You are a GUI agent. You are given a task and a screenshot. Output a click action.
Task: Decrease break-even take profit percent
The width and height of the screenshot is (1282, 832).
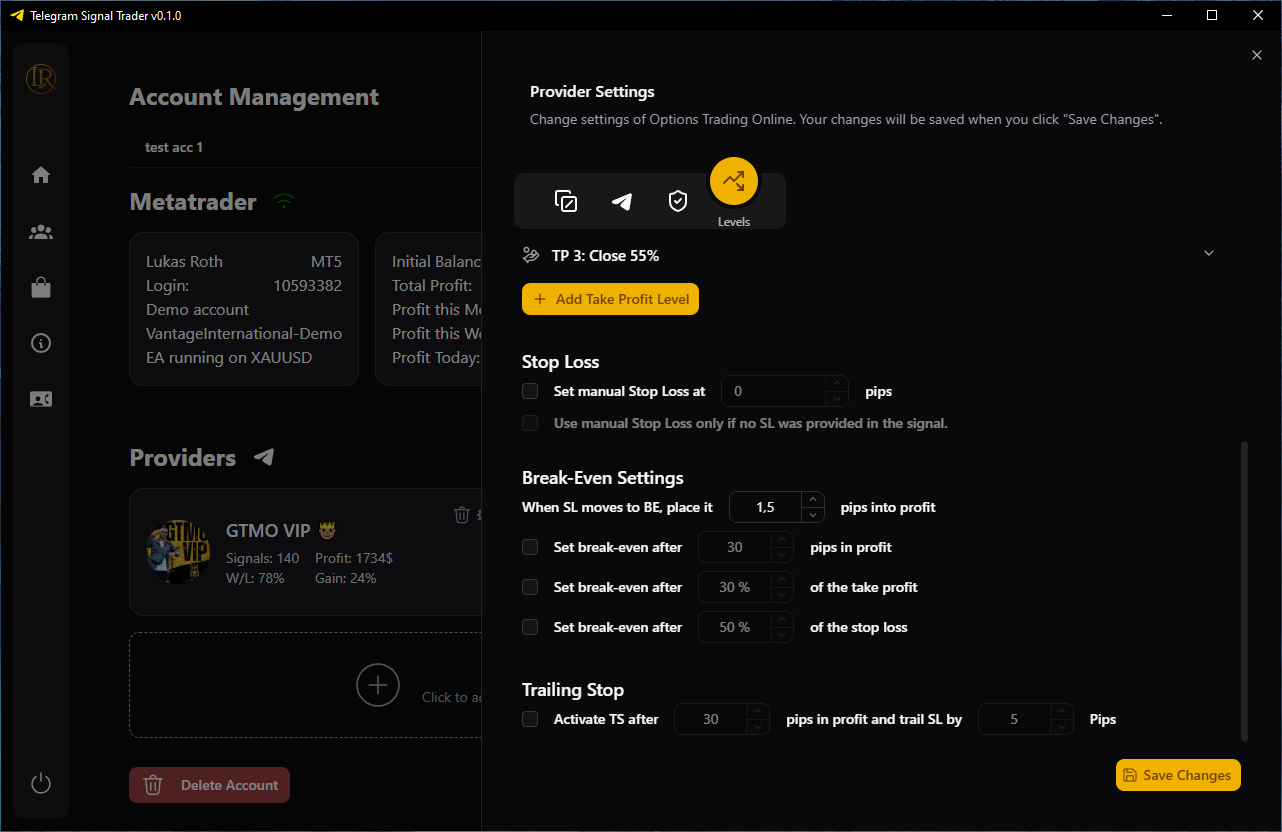[783, 595]
